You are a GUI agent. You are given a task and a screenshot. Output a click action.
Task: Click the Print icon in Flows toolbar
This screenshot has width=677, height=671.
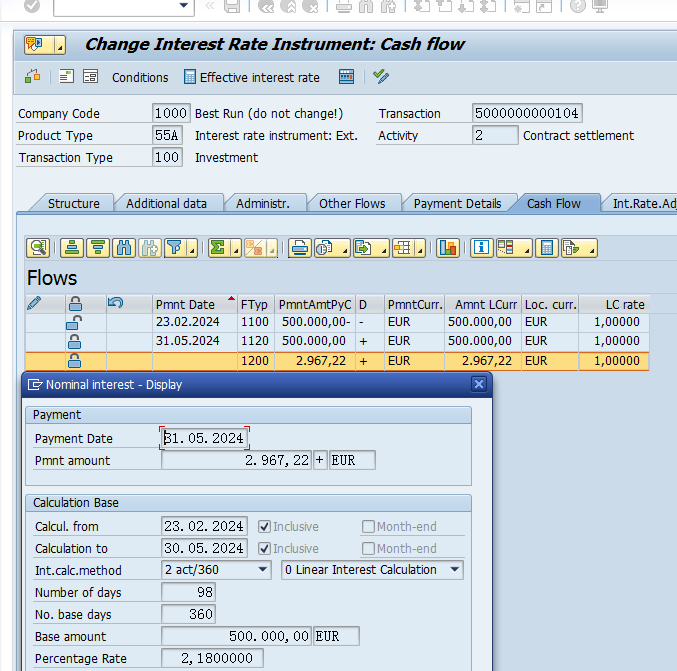[x=299, y=247]
